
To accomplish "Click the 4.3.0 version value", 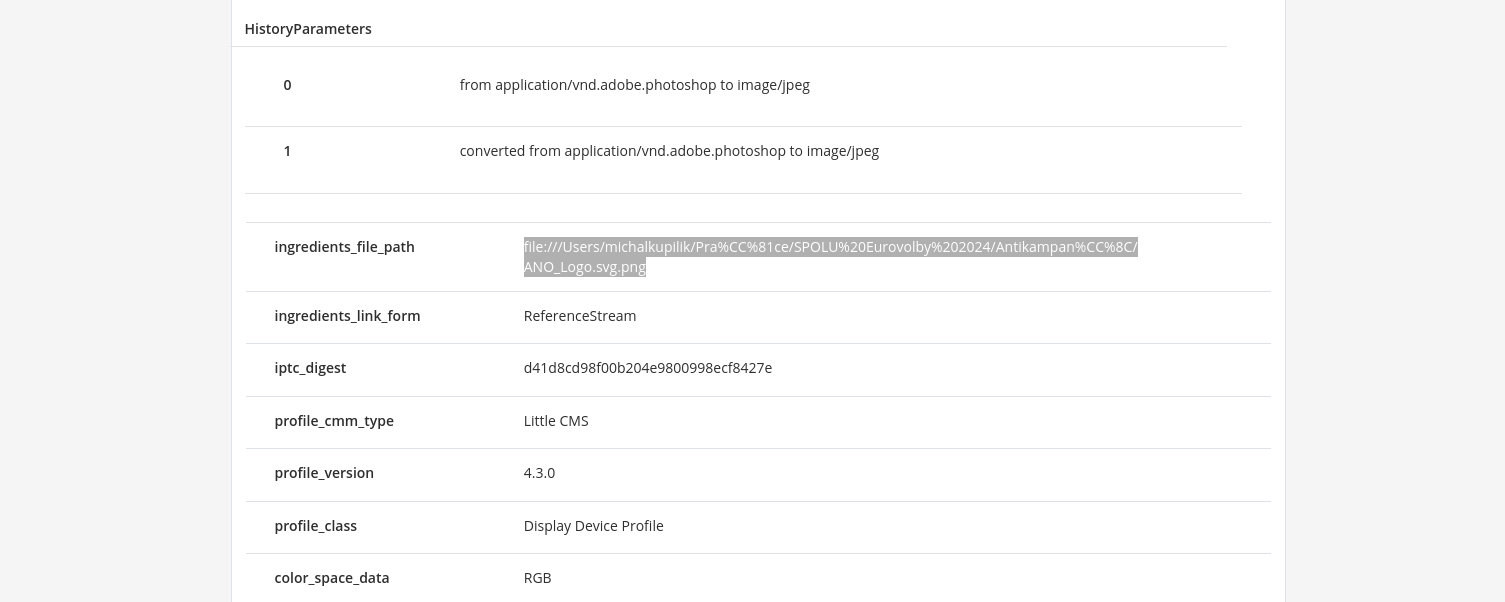I will tap(539, 473).
